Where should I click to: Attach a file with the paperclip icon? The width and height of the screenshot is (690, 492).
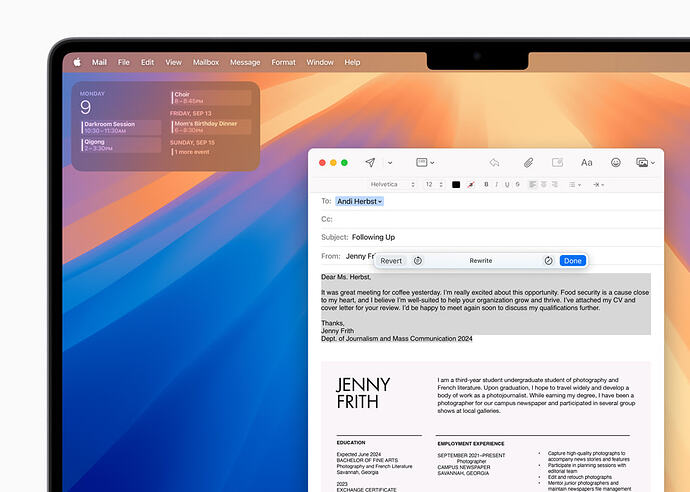tap(528, 163)
